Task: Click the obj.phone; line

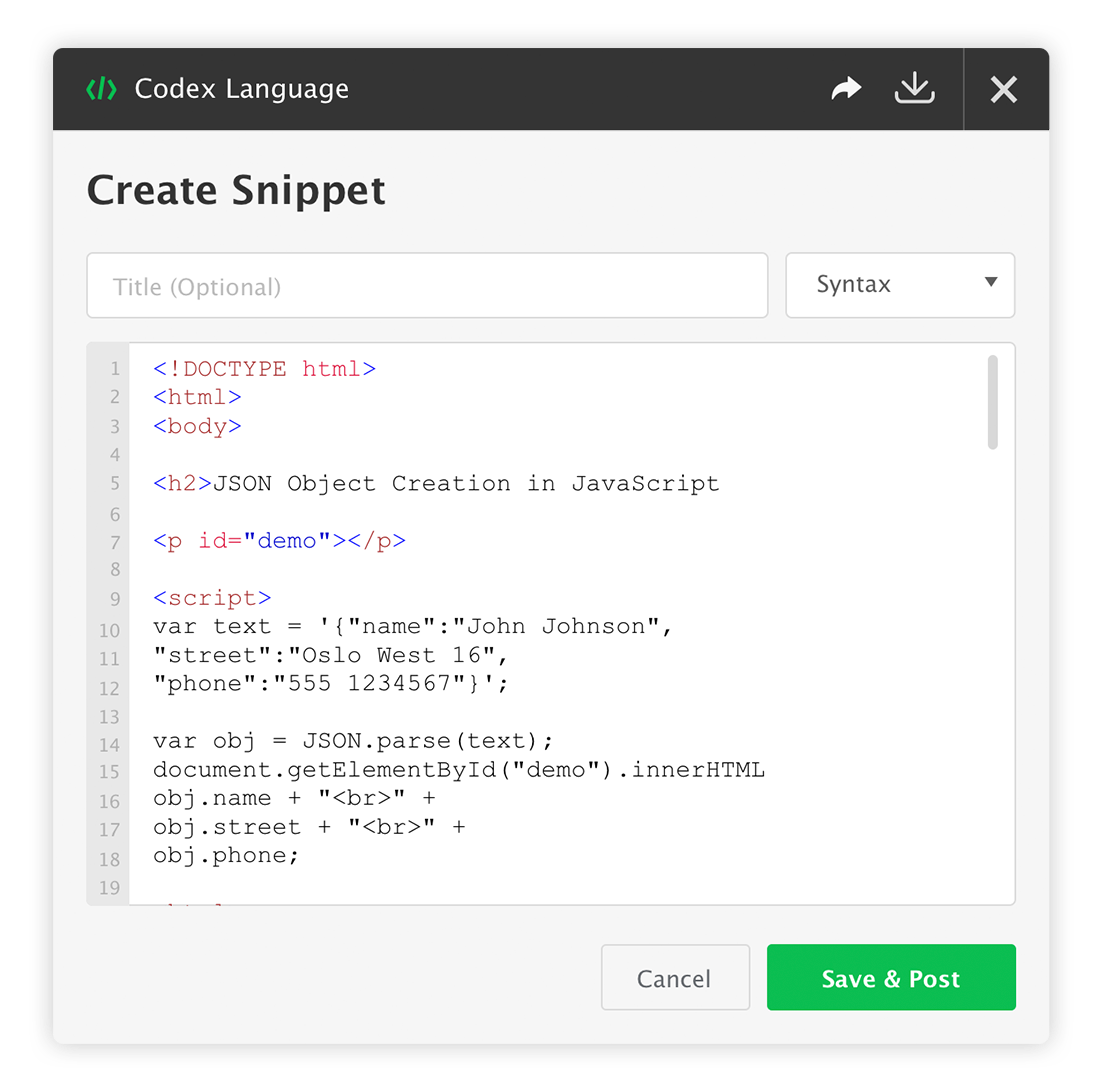Action: click(226, 856)
